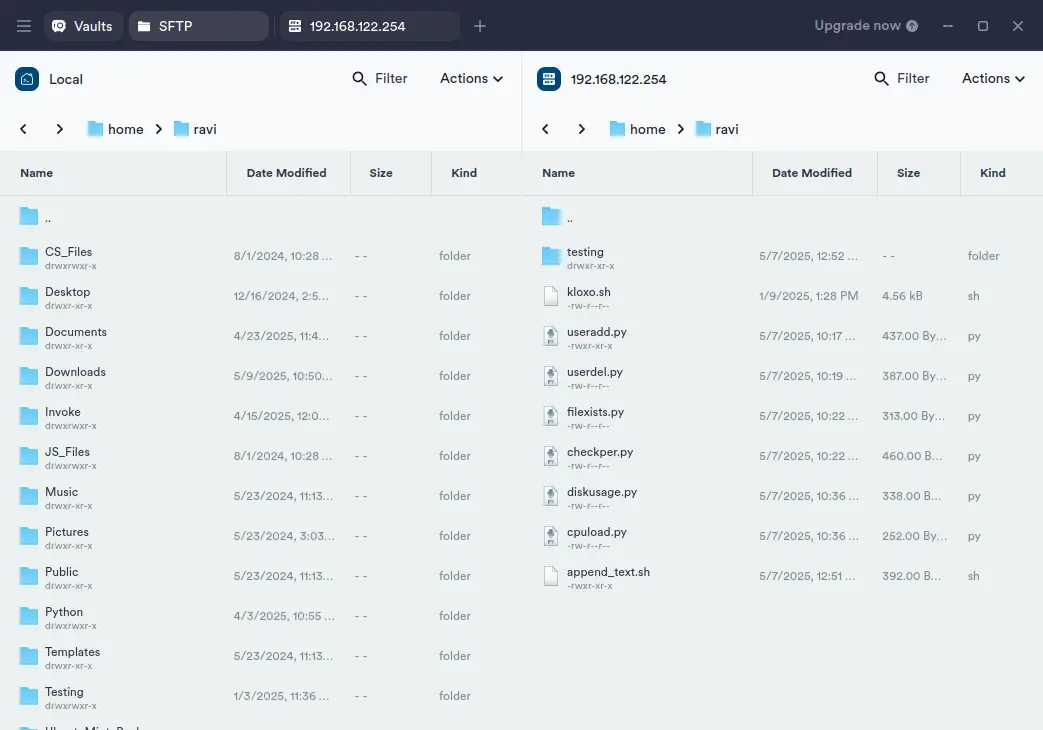Image resolution: width=1043 pixels, height=730 pixels.
Task: Select the Downloads folder in Local pane
Action: click(x=75, y=372)
